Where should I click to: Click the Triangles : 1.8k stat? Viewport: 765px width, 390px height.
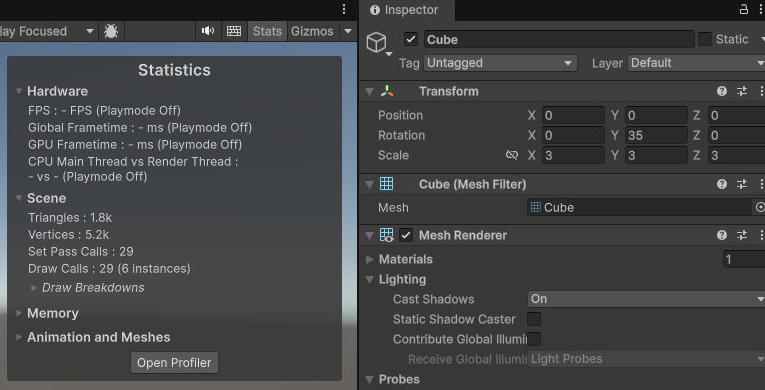coord(70,218)
